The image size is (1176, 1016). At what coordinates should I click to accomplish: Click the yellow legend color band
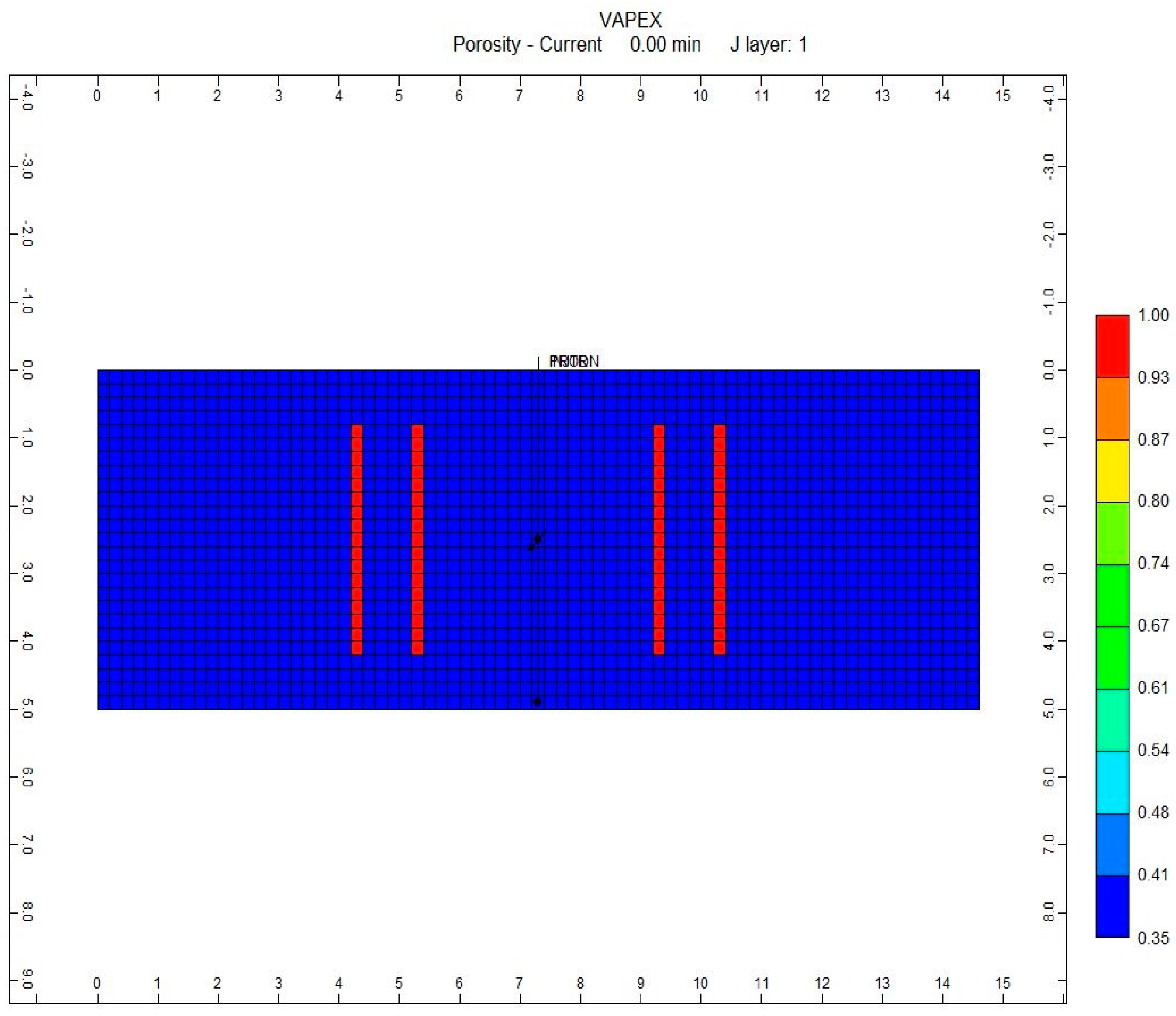[1112, 471]
